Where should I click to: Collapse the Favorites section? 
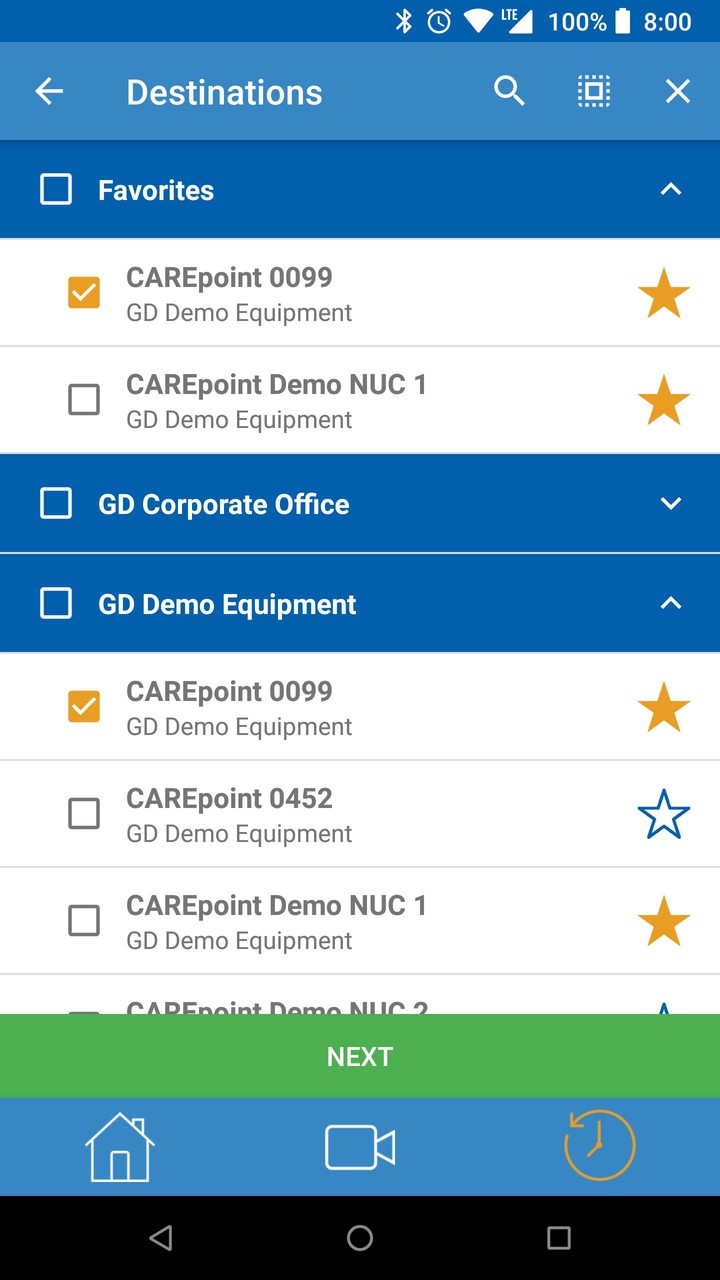671,189
